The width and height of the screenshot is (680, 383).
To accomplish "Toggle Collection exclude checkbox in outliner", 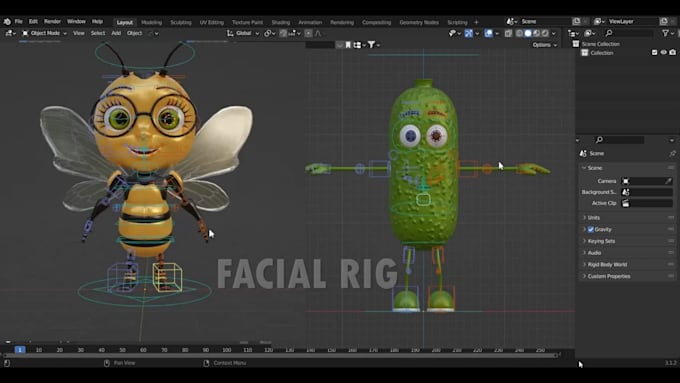I will coord(654,52).
